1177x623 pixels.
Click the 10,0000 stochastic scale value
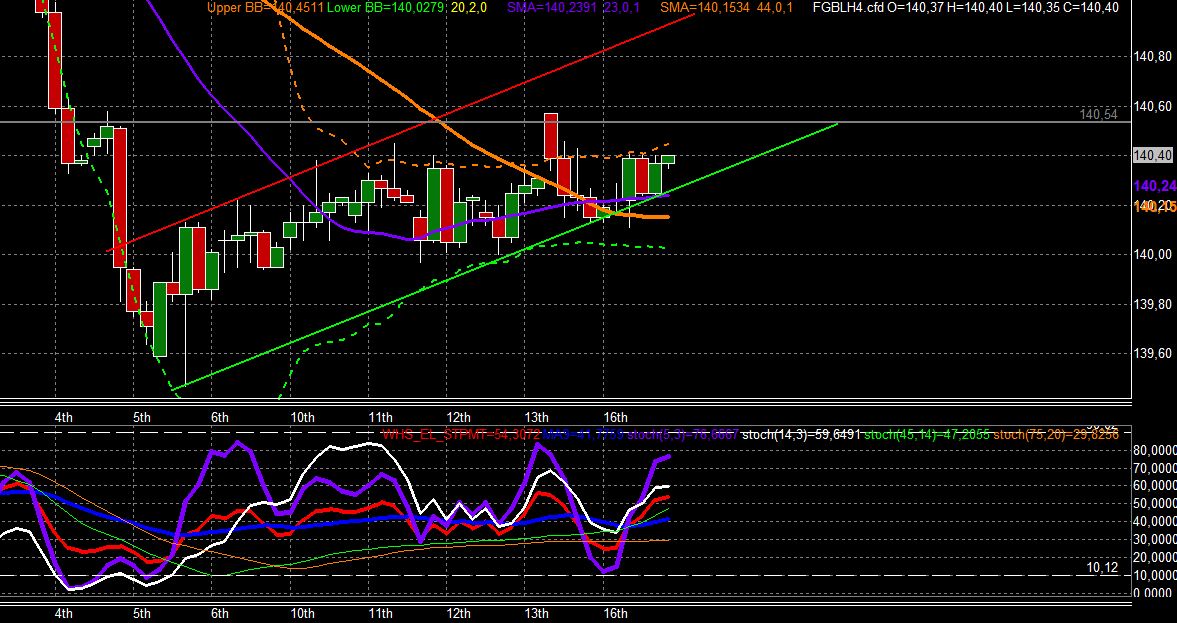tap(1154, 576)
